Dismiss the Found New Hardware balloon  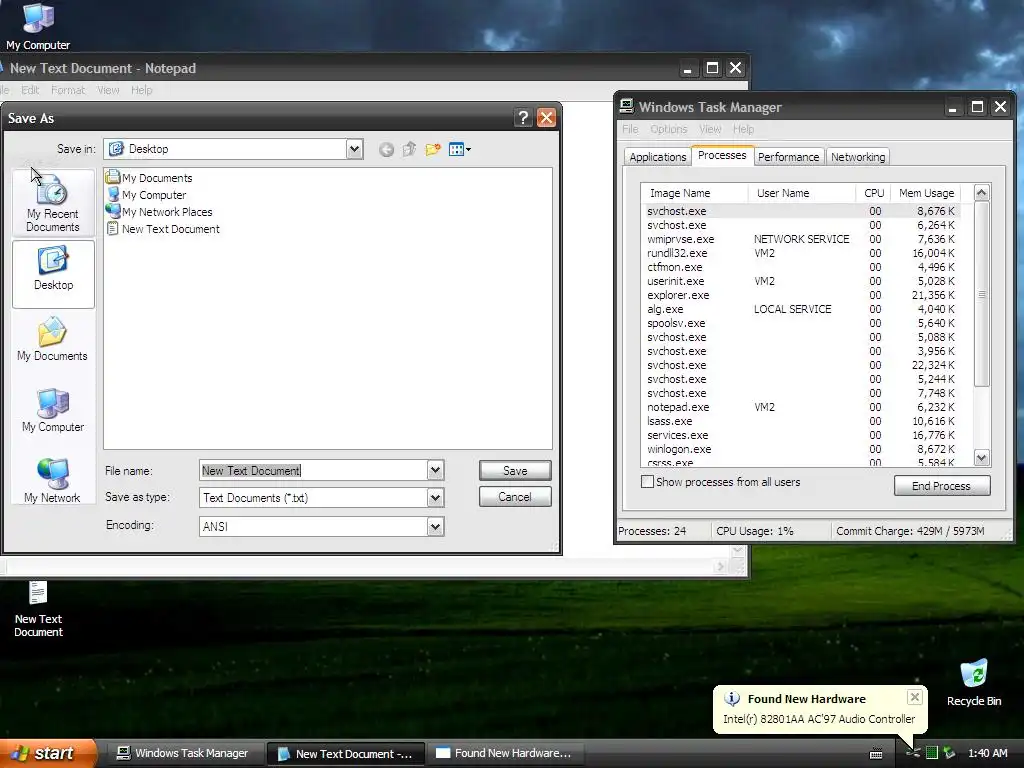point(915,697)
